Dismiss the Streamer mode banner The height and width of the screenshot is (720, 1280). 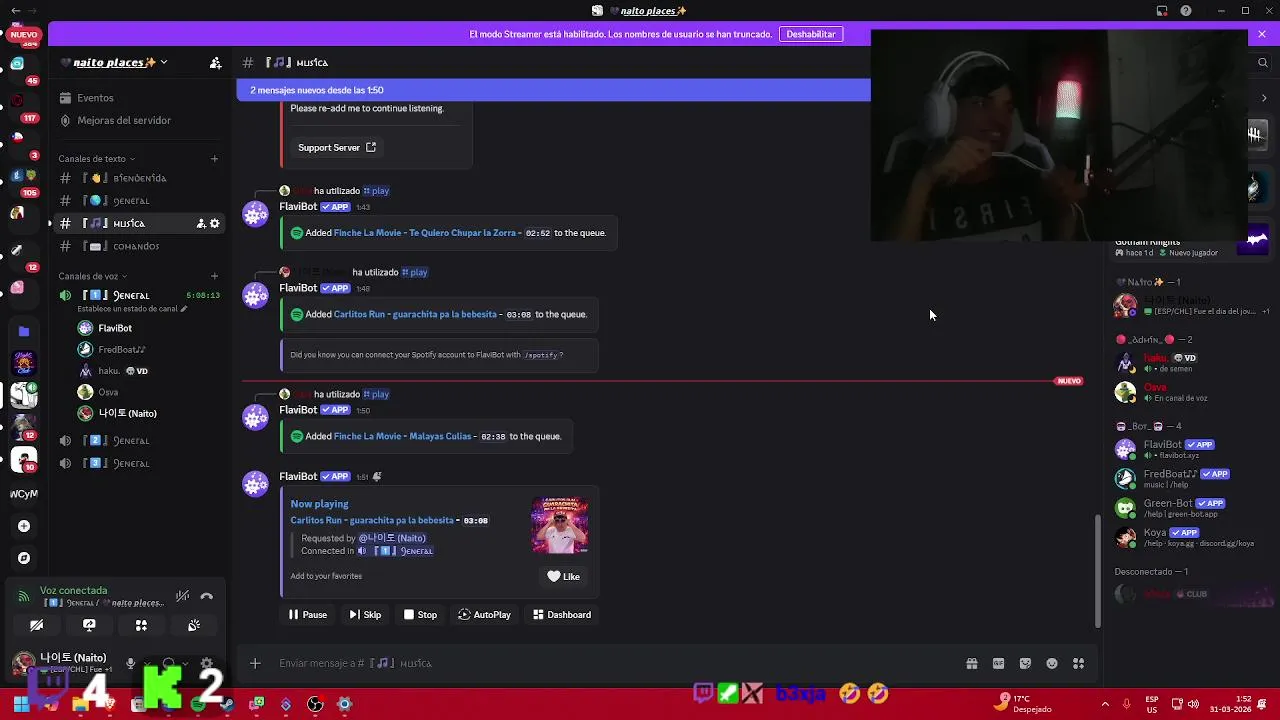[1262, 34]
